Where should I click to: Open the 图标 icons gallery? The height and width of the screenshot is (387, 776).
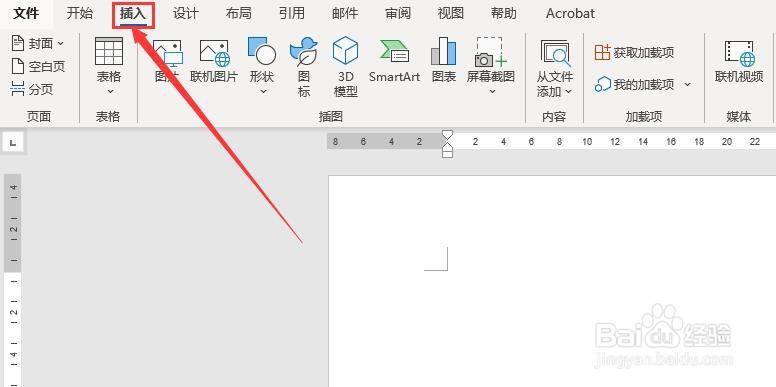click(303, 67)
